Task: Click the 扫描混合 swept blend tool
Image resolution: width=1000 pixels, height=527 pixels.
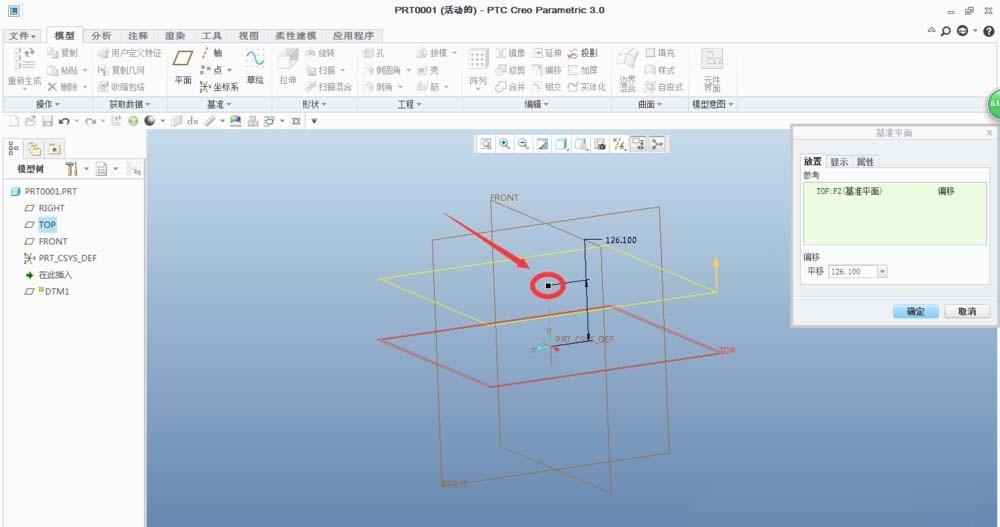Action: pos(328,87)
